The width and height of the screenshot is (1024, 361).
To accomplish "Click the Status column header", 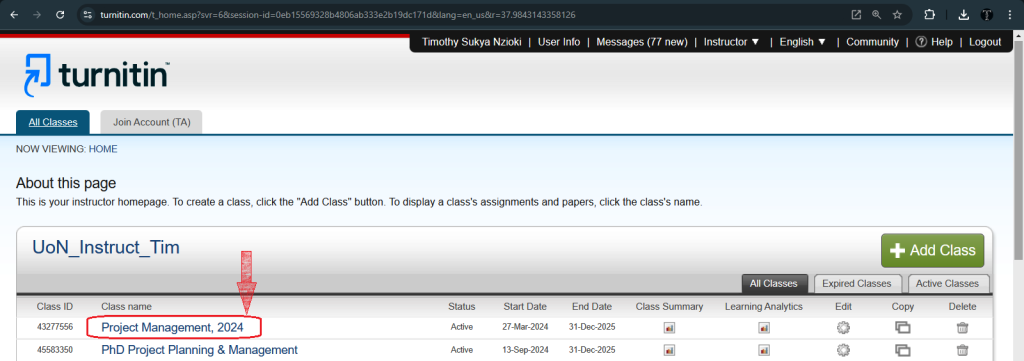I will (x=462, y=306).
